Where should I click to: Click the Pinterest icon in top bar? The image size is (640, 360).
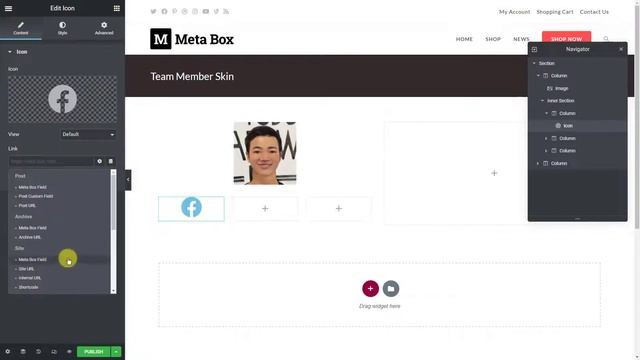coord(174,11)
